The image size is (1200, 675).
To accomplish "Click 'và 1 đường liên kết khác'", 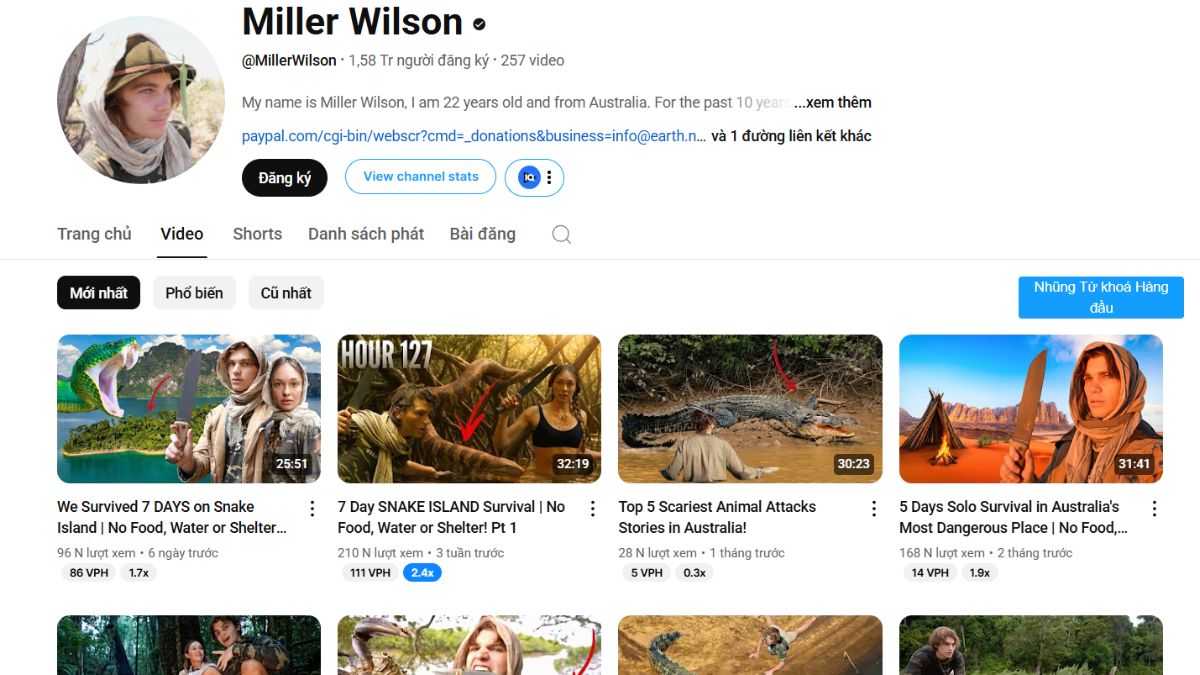I will [791, 136].
